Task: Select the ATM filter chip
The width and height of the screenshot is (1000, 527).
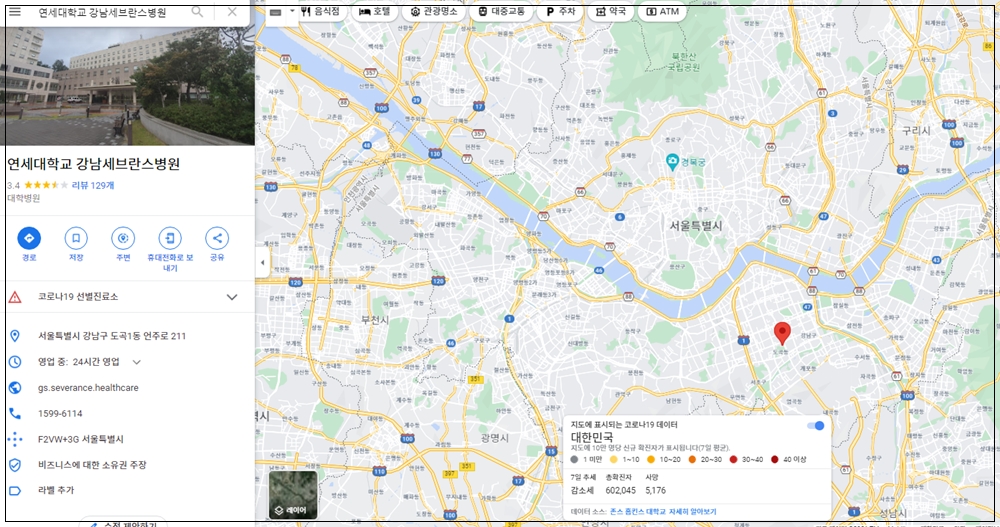Action: tap(663, 11)
